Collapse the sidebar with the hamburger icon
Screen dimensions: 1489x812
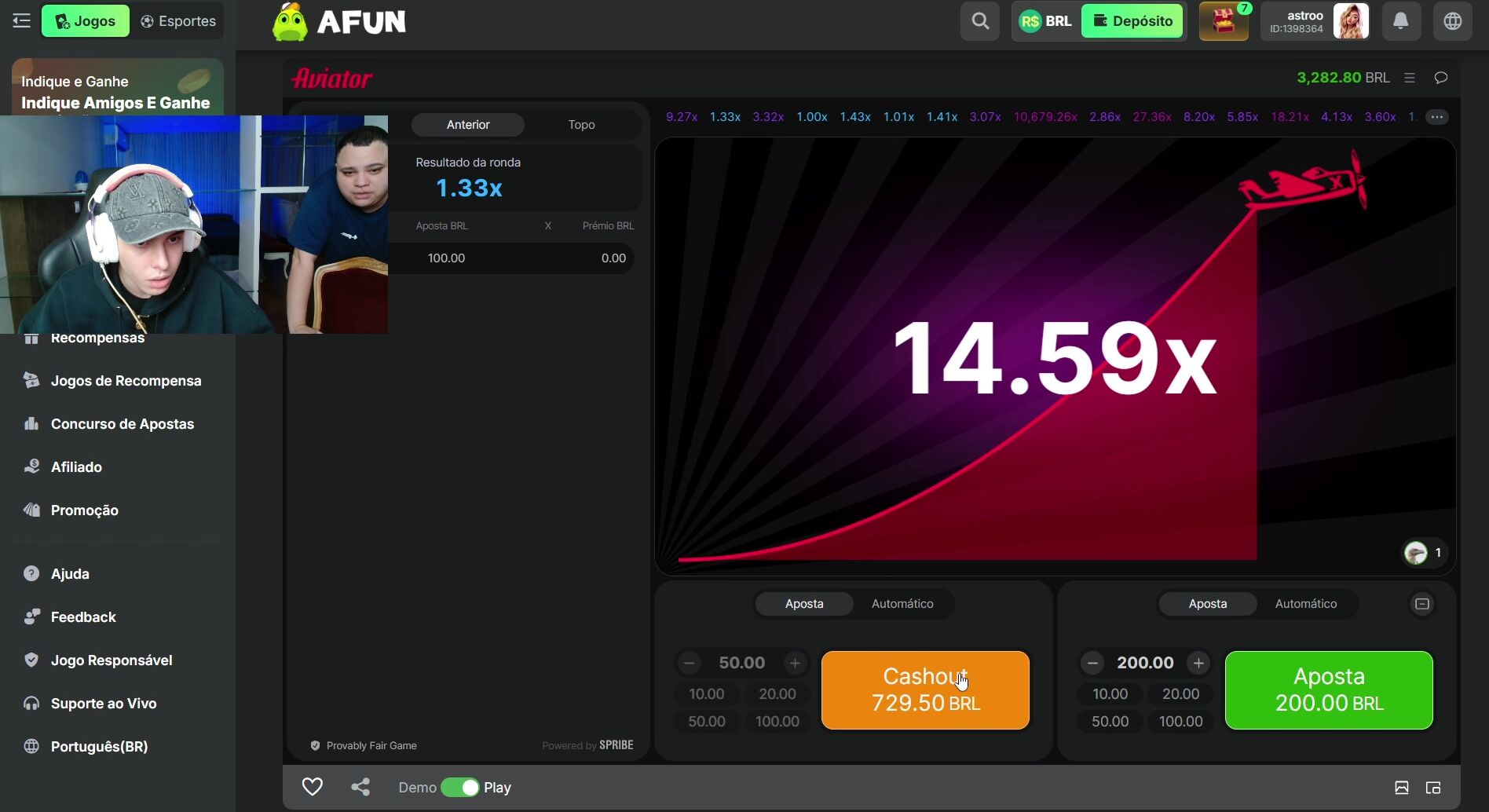point(22,21)
